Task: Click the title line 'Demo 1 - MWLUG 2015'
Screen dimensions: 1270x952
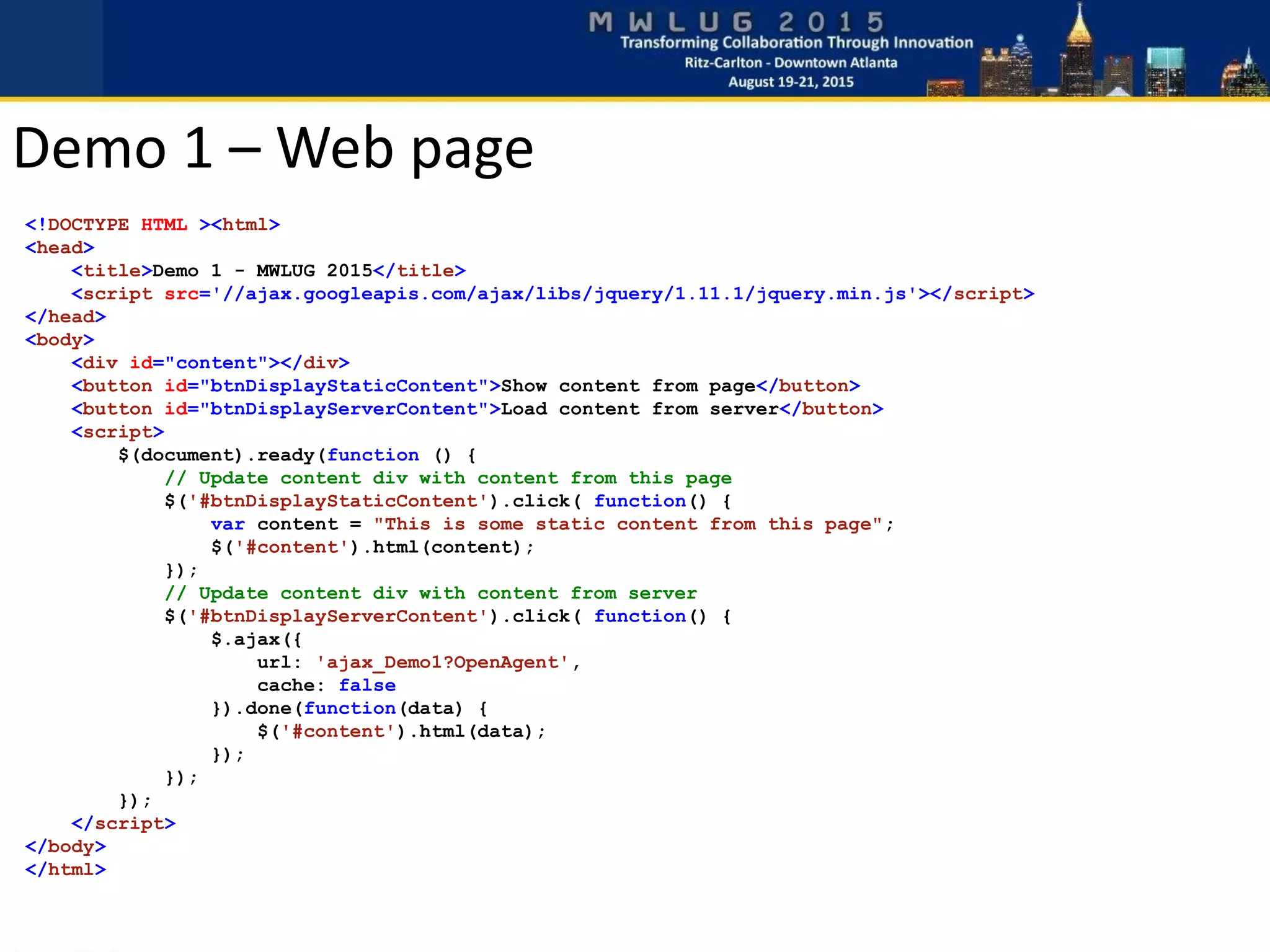Action: (268, 271)
